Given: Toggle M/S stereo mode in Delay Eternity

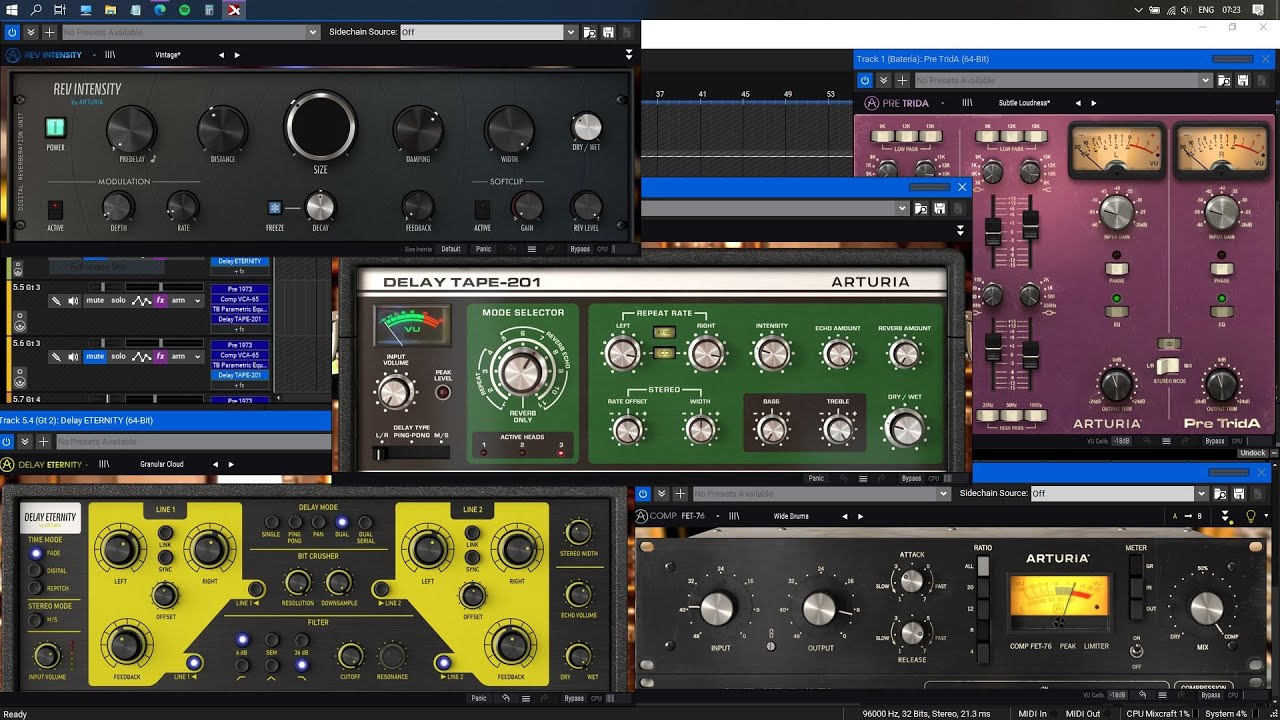Looking at the screenshot, I should [x=37, y=621].
